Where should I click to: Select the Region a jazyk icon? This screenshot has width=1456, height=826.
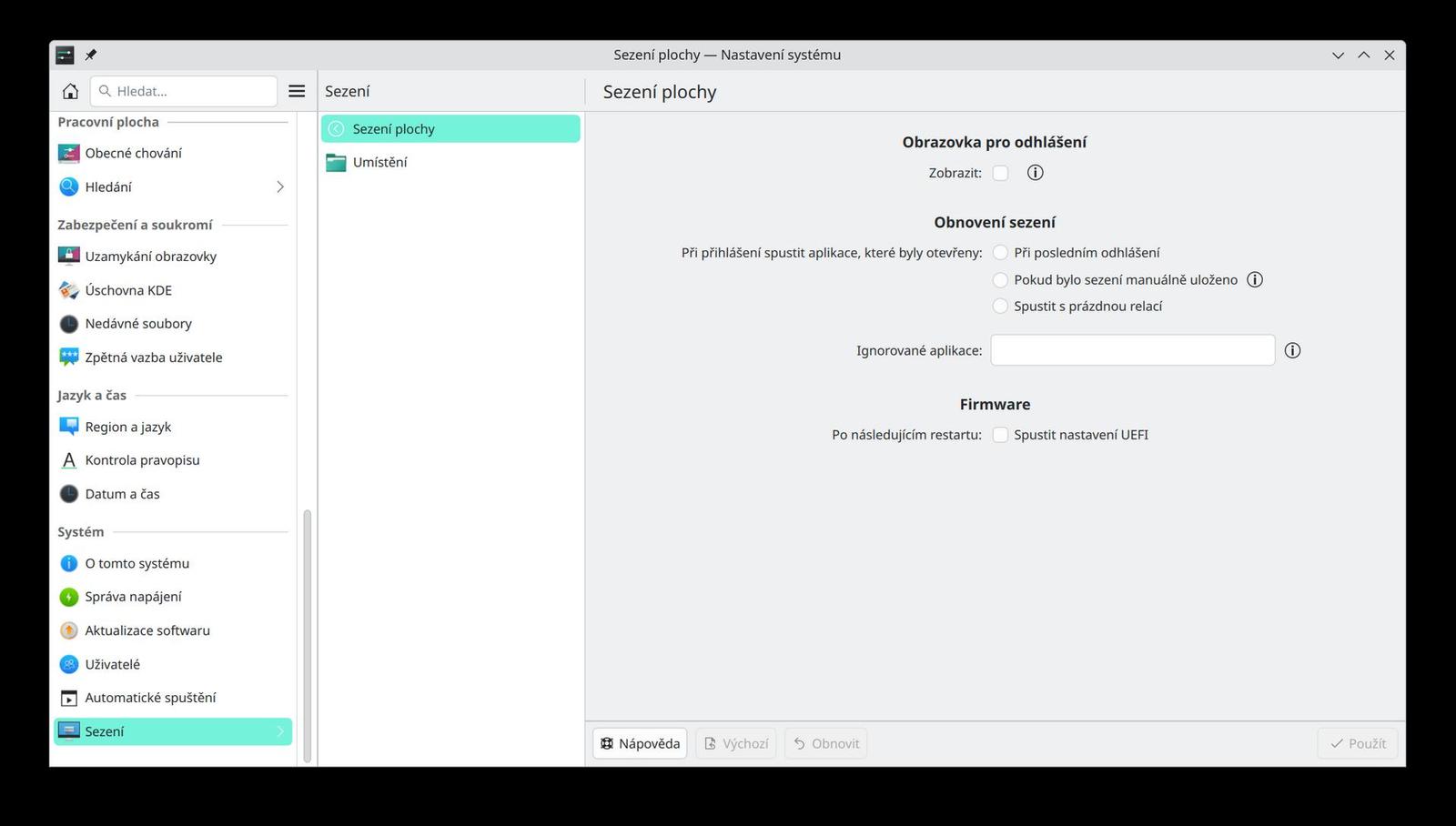pos(68,426)
